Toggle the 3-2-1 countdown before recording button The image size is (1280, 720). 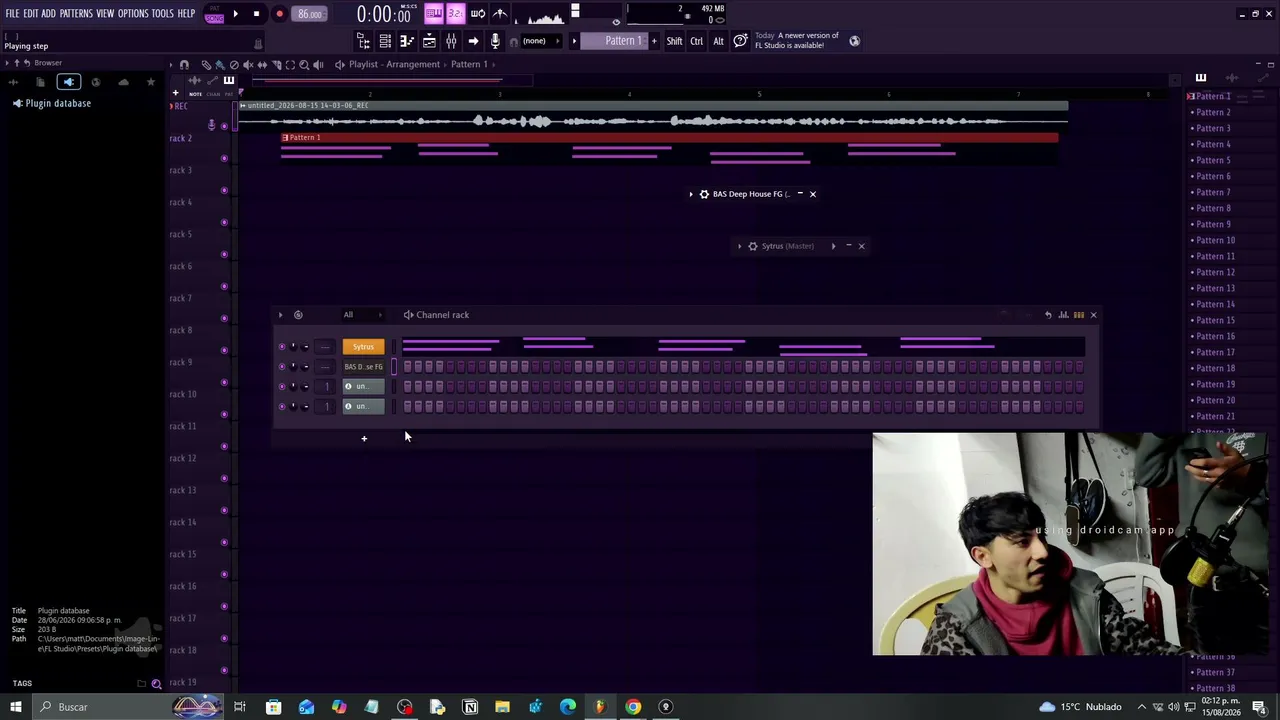tap(456, 14)
